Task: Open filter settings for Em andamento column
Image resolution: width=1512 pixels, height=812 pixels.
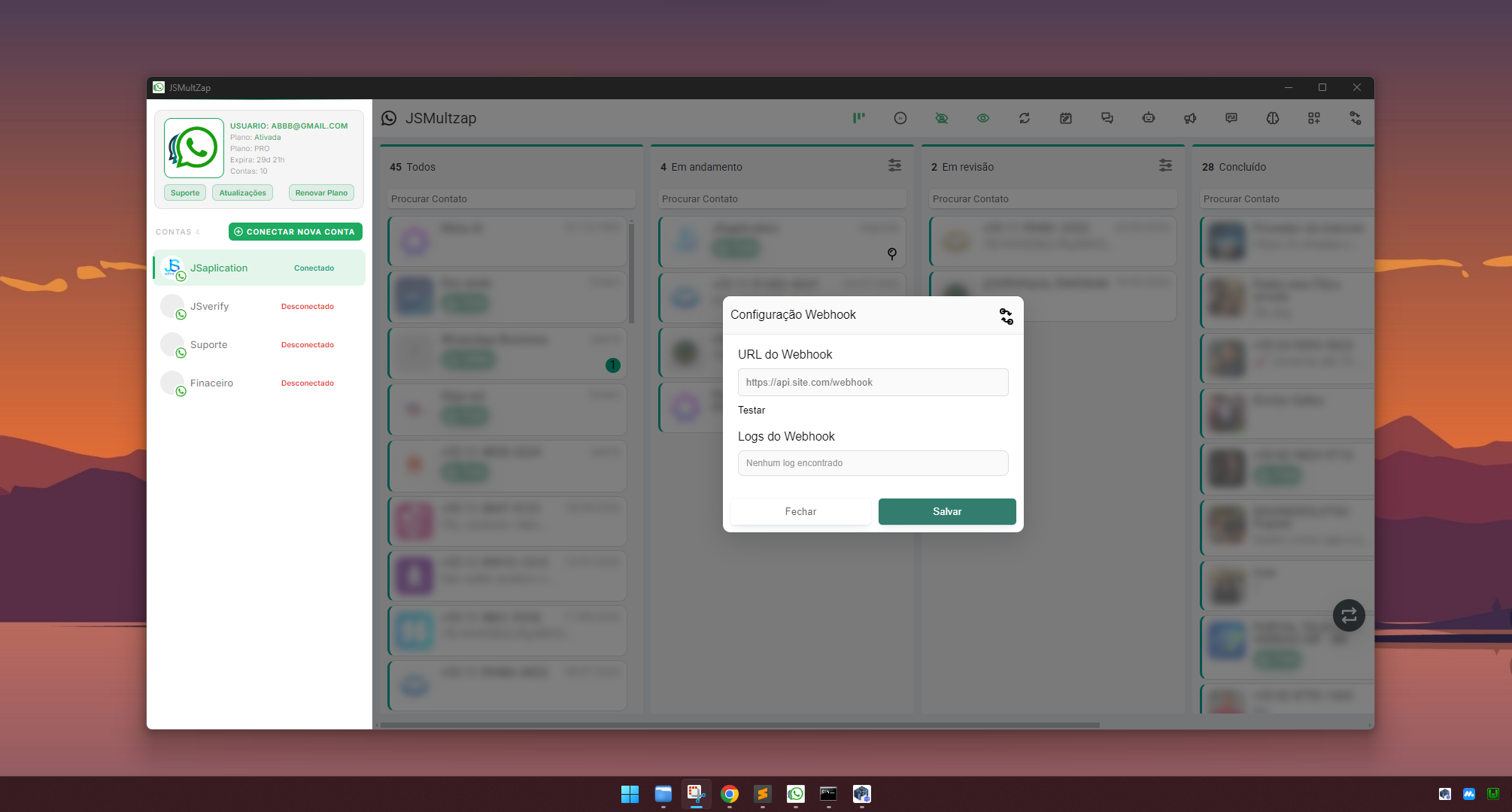Action: click(x=894, y=165)
